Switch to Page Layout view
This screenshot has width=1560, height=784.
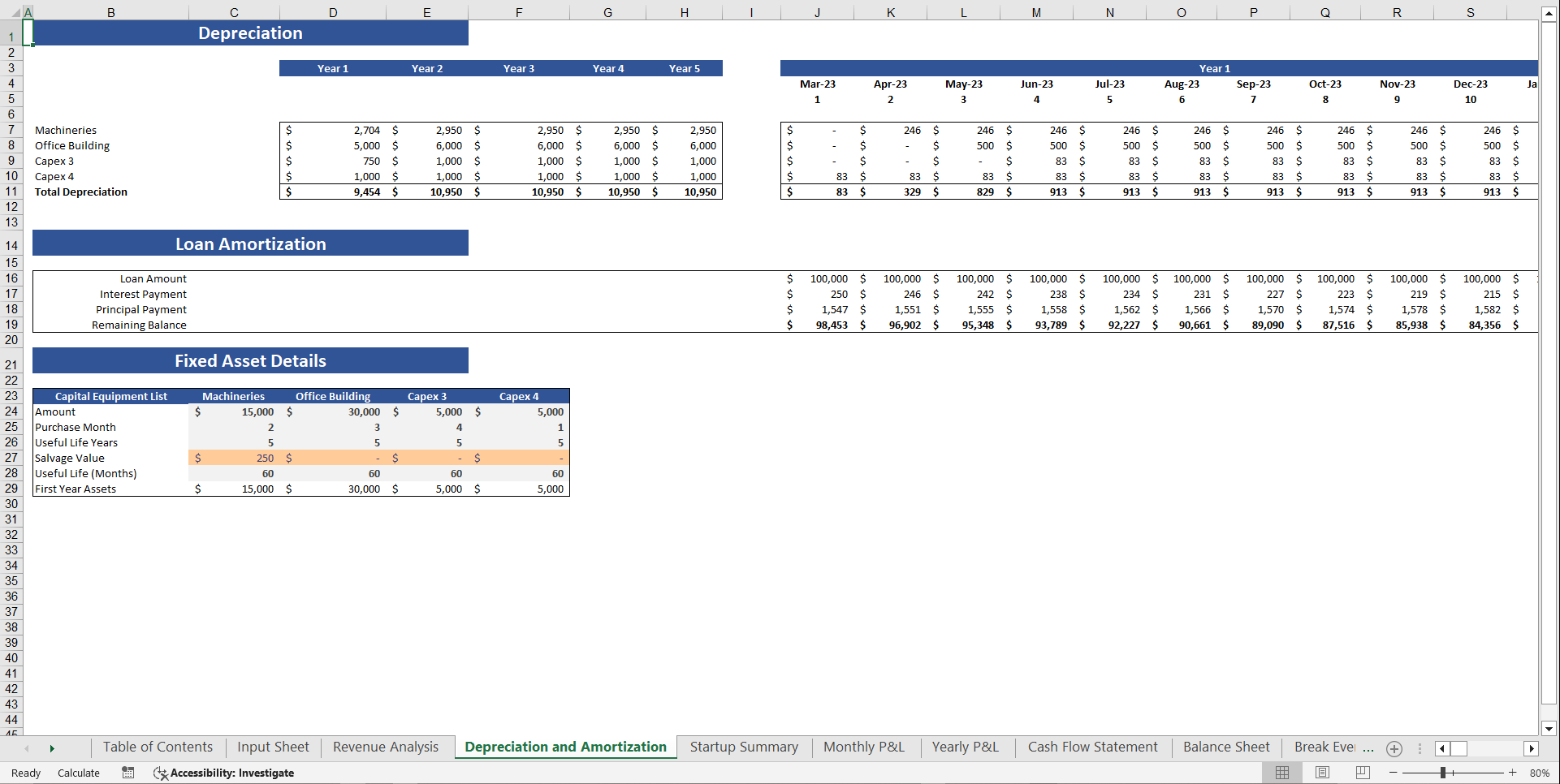coord(1321,773)
